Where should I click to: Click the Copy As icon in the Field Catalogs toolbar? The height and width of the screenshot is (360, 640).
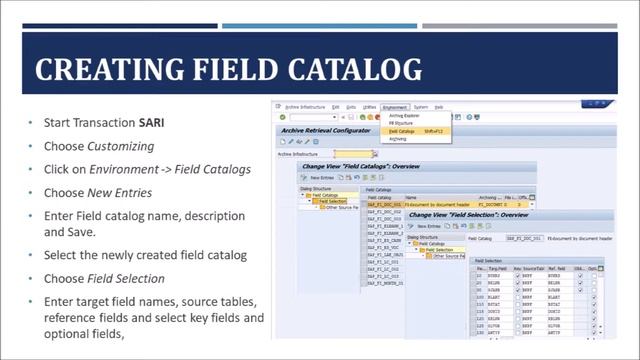(341, 178)
